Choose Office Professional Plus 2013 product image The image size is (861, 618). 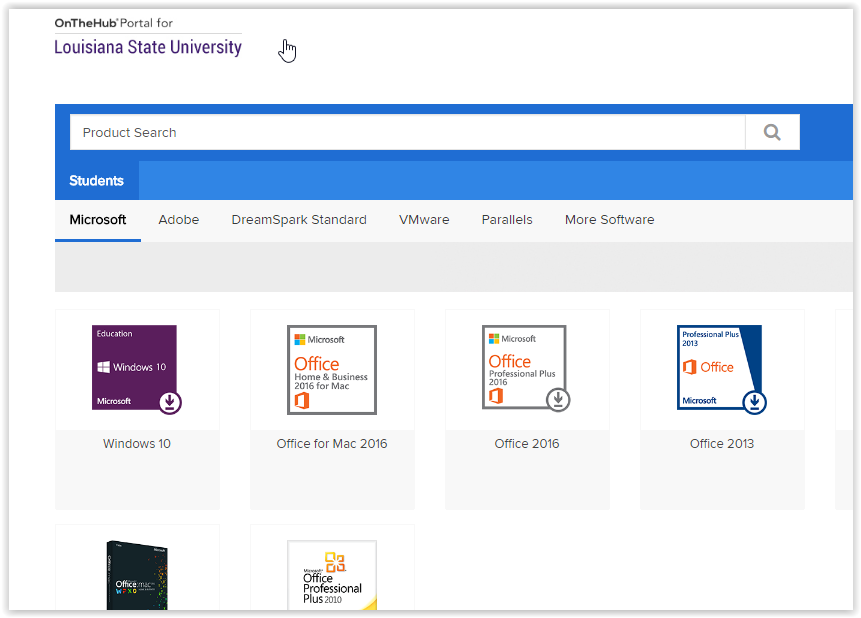click(720, 367)
